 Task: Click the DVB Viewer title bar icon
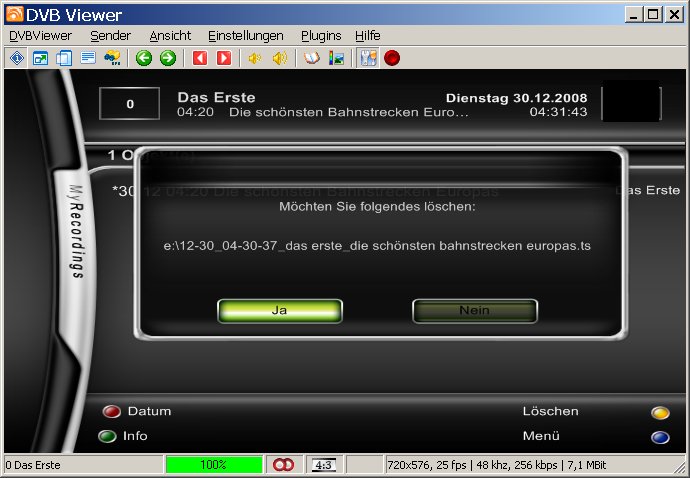tap(14, 14)
